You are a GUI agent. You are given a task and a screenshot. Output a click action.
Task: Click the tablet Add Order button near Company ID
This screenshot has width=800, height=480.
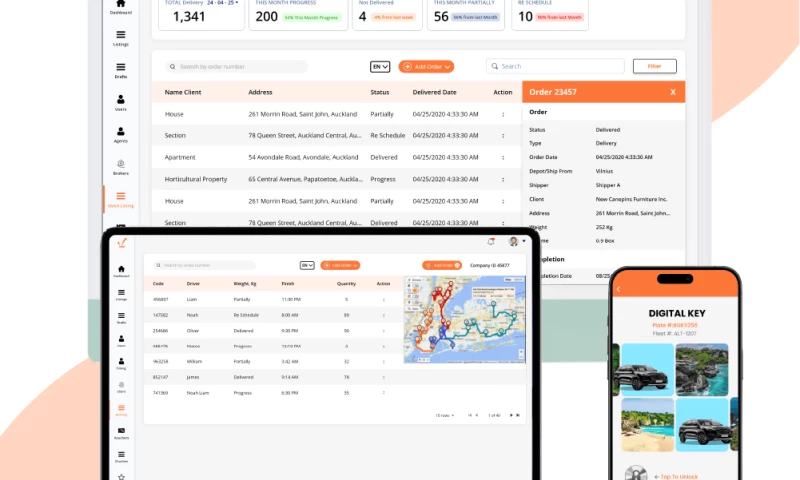click(442, 265)
